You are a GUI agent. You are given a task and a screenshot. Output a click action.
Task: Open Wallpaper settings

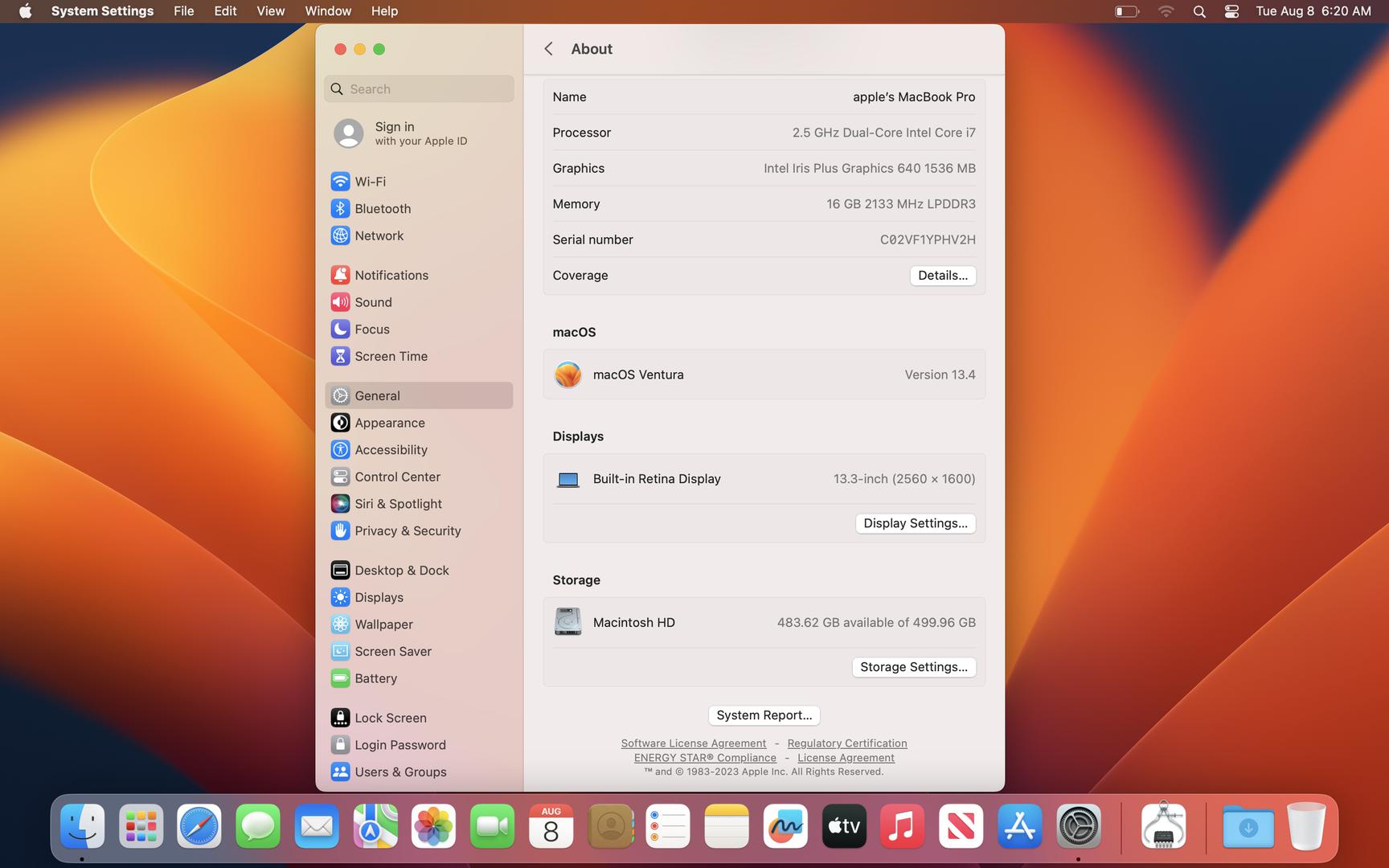pos(418,624)
